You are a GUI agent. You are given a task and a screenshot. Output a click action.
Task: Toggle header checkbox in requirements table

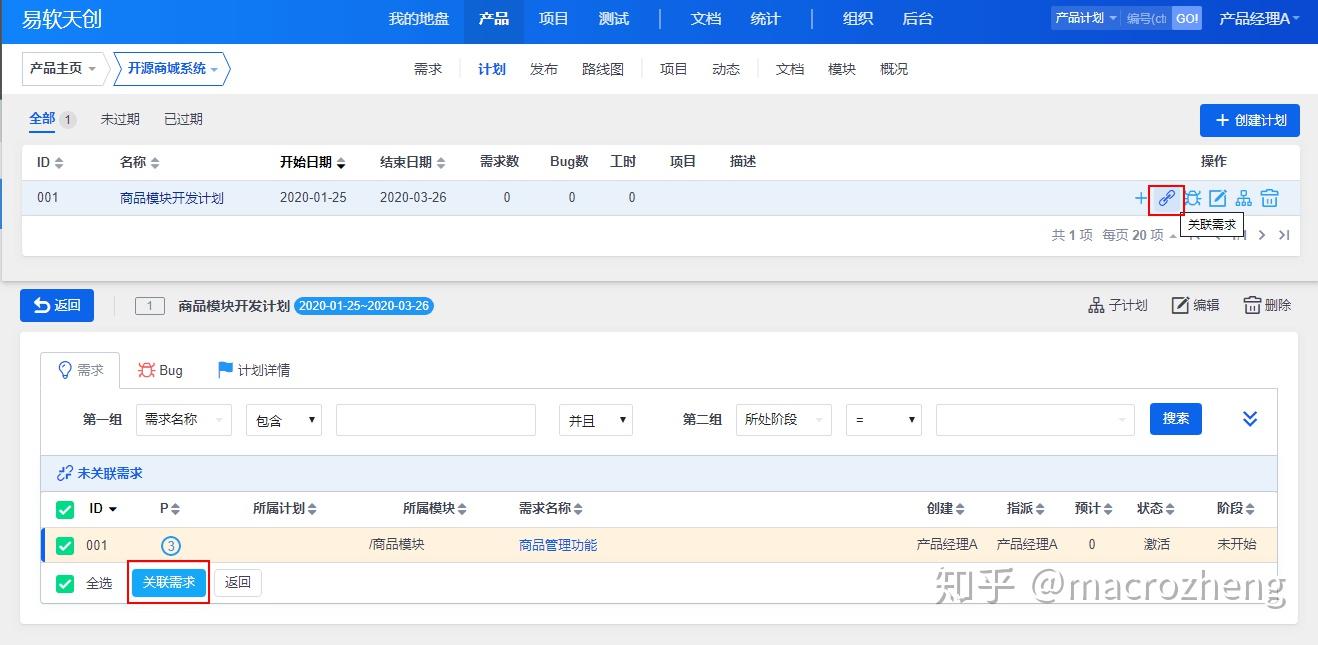pos(65,510)
